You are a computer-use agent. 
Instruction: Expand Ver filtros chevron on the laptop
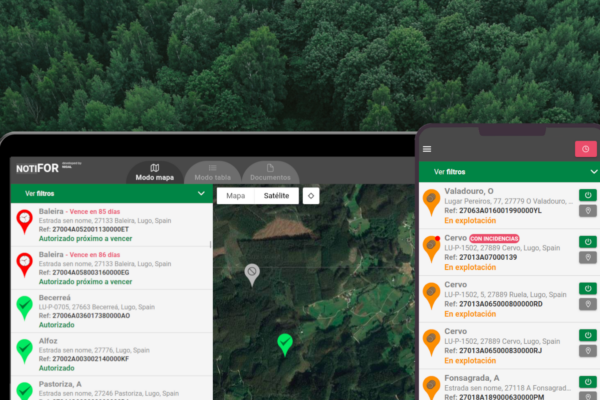pos(201,193)
